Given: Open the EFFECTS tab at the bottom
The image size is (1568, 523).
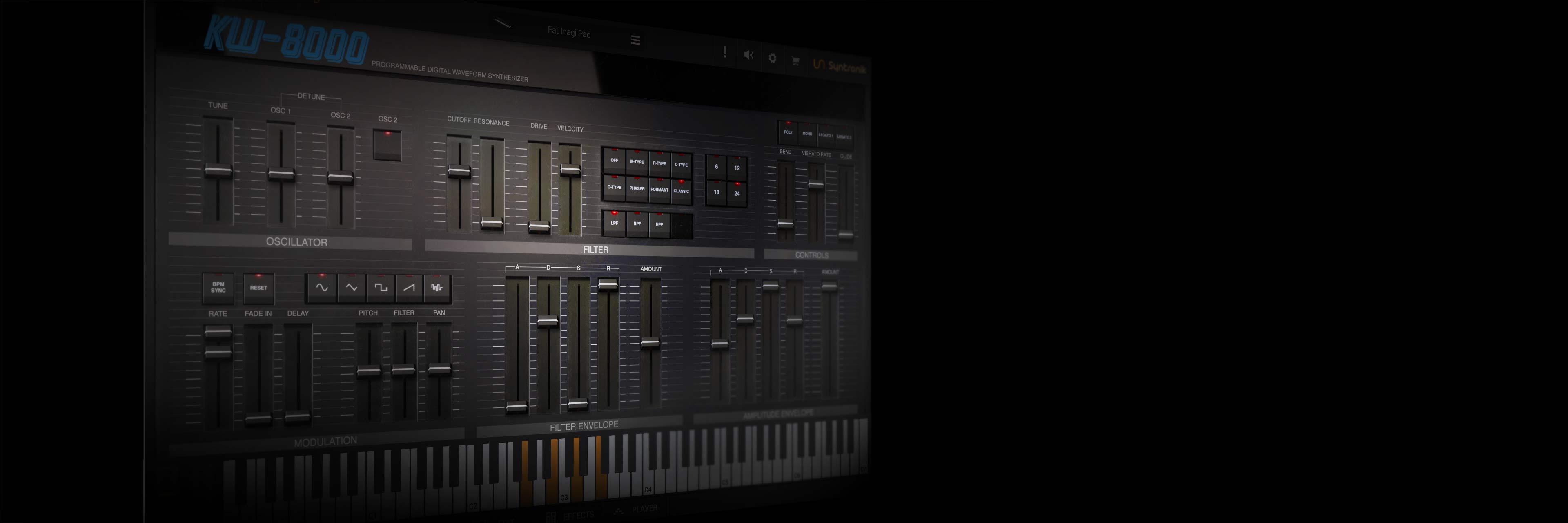Looking at the screenshot, I should [x=570, y=516].
